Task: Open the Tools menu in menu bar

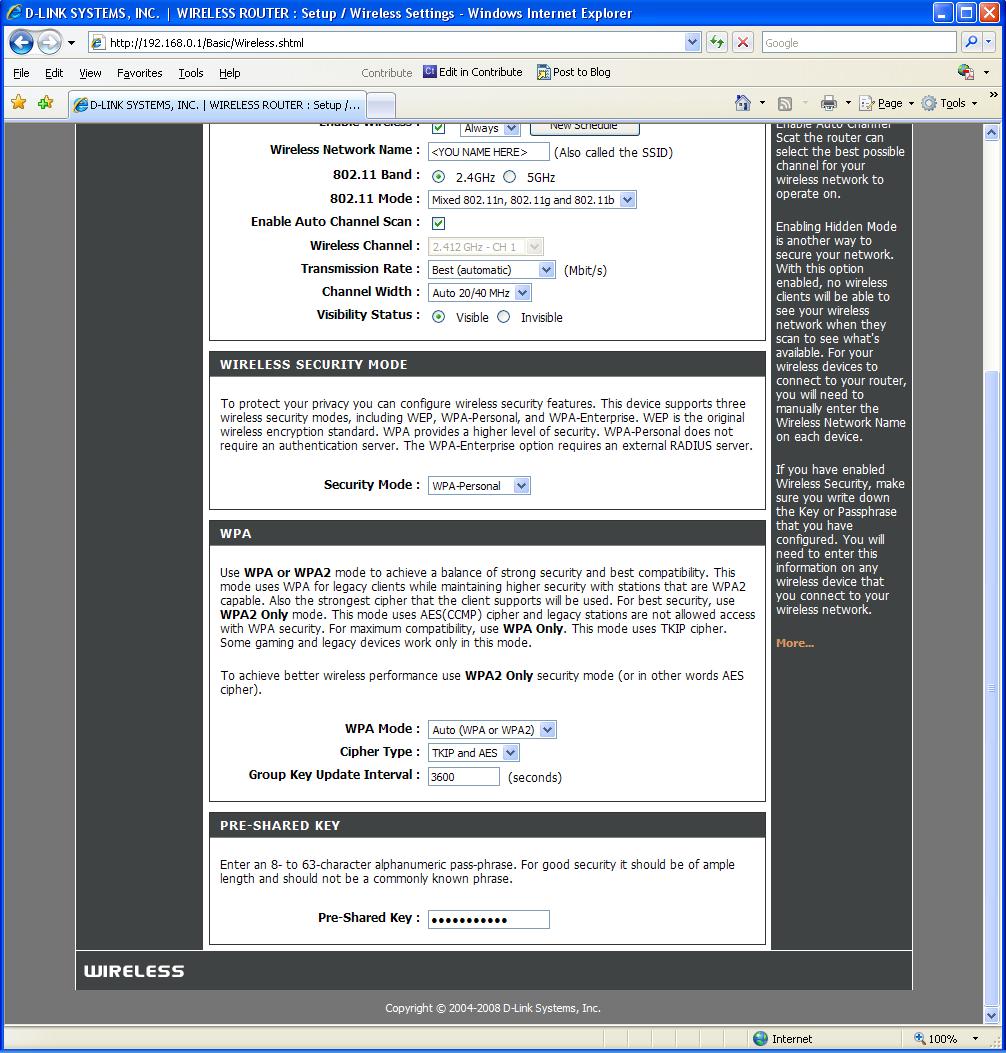Action: click(191, 73)
